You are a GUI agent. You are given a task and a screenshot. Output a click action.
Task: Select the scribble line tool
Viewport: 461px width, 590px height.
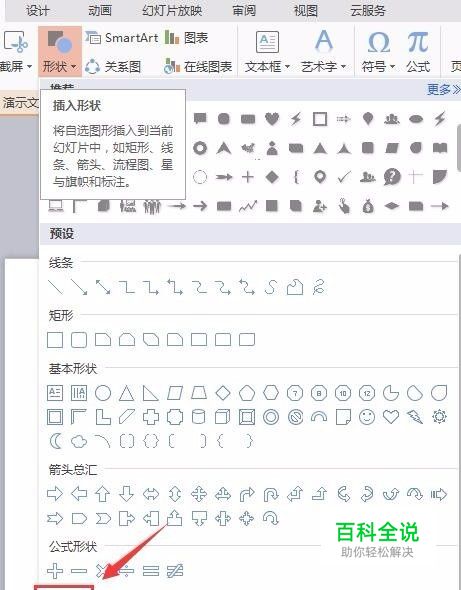(x=319, y=287)
